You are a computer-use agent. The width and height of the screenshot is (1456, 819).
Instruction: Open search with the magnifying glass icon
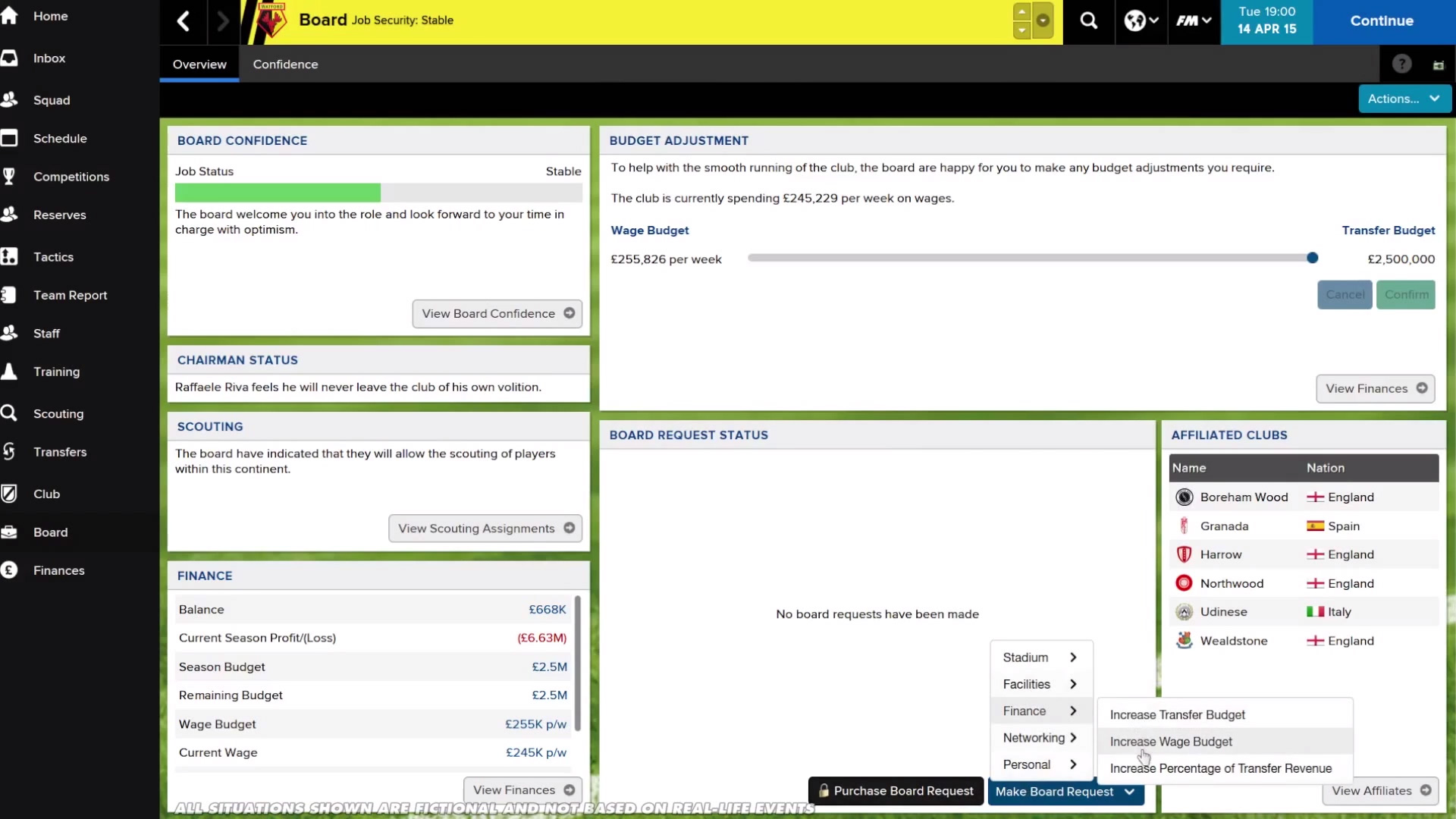[x=1088, y=21]
